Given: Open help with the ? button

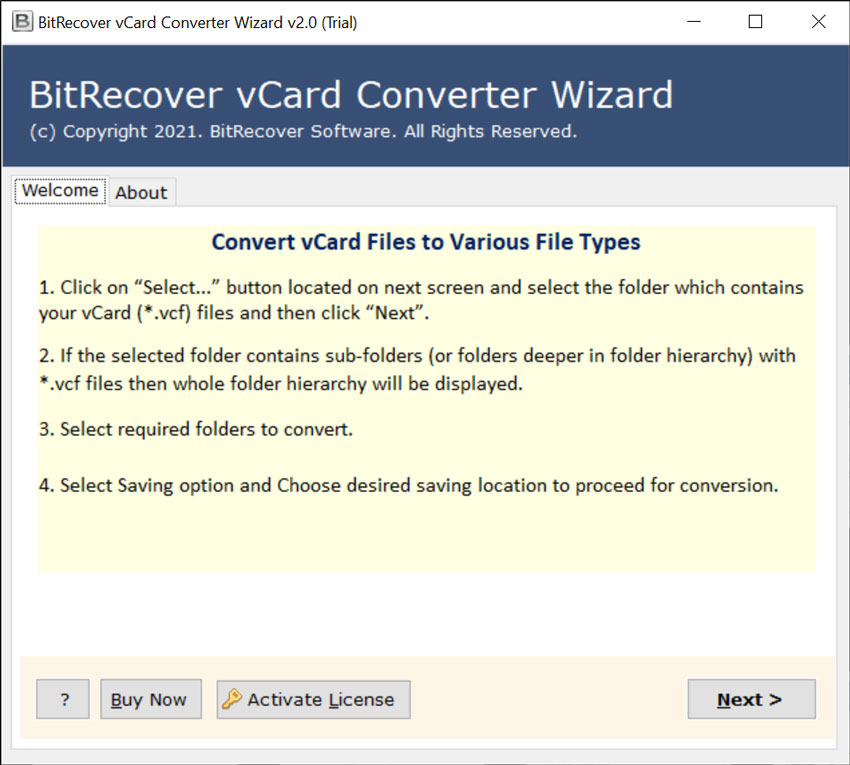Looking at the screenshot, I should (63, 699).
